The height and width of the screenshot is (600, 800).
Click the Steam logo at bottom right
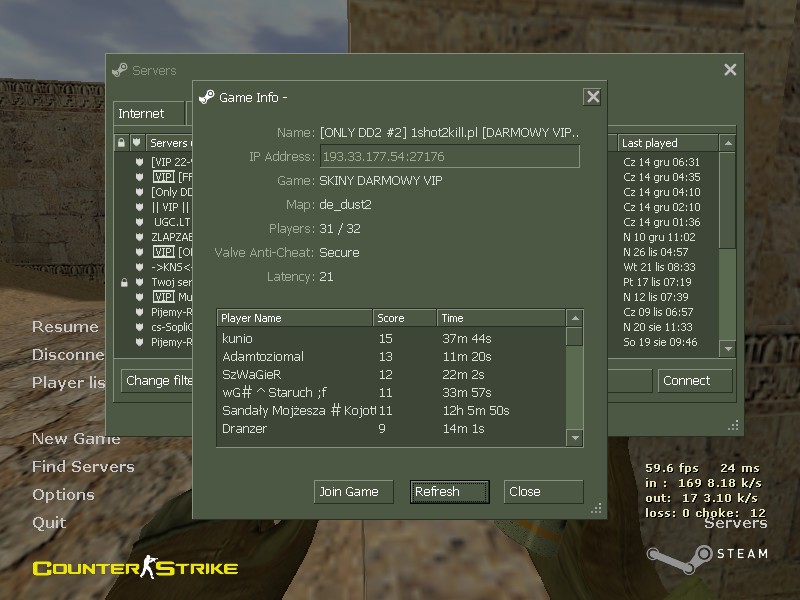(707, 557)
